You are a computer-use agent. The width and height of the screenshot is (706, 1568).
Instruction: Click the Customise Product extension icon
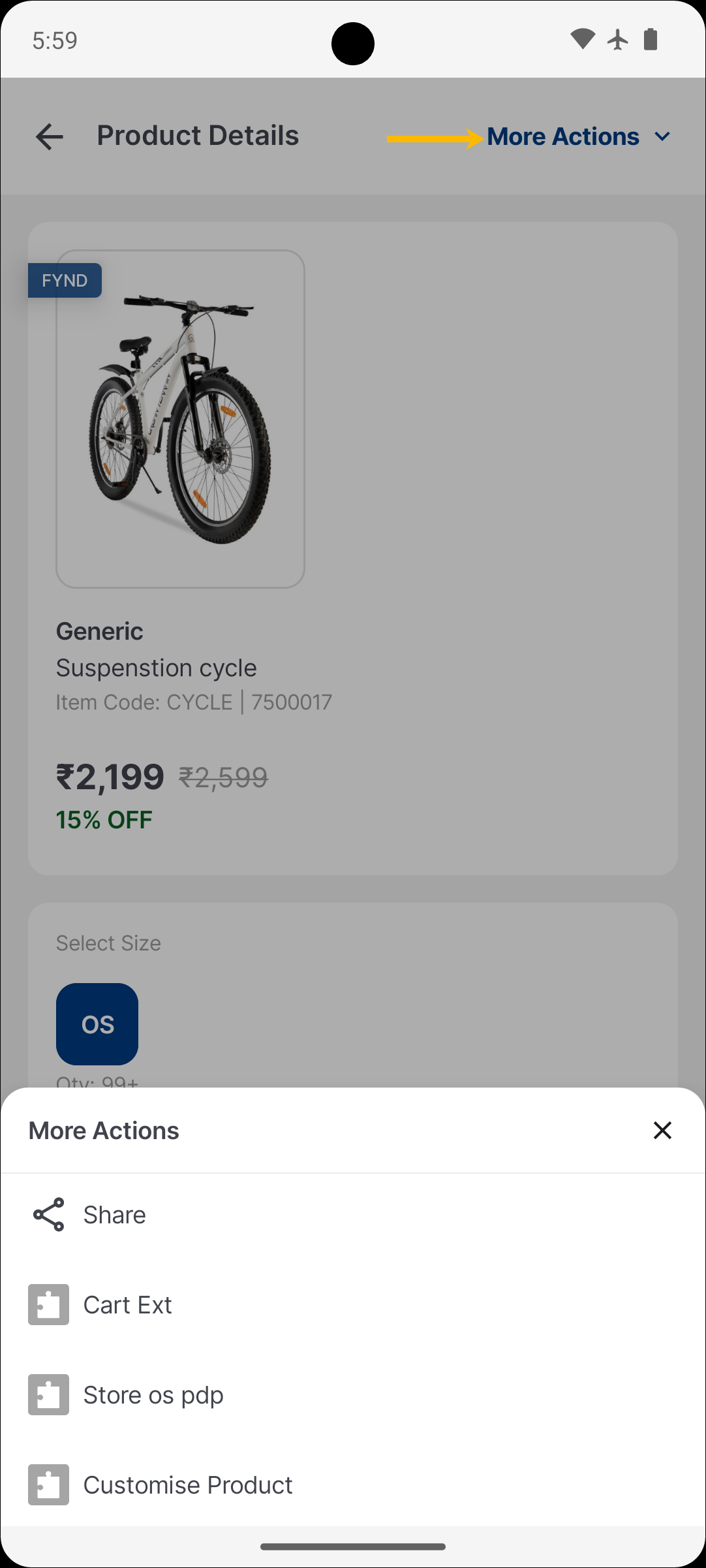coord(49,1485)
